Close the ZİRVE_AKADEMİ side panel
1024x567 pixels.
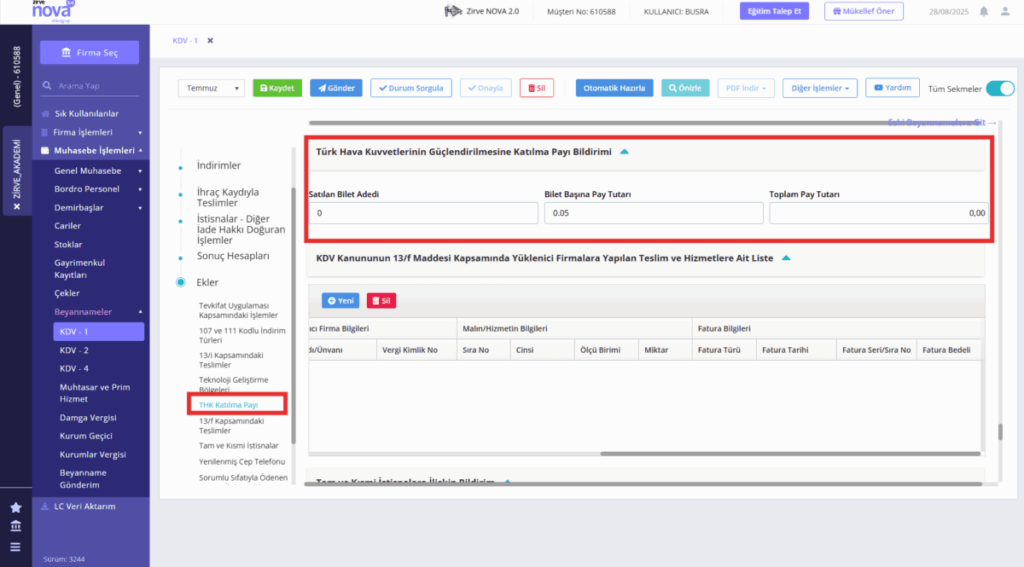17,206
